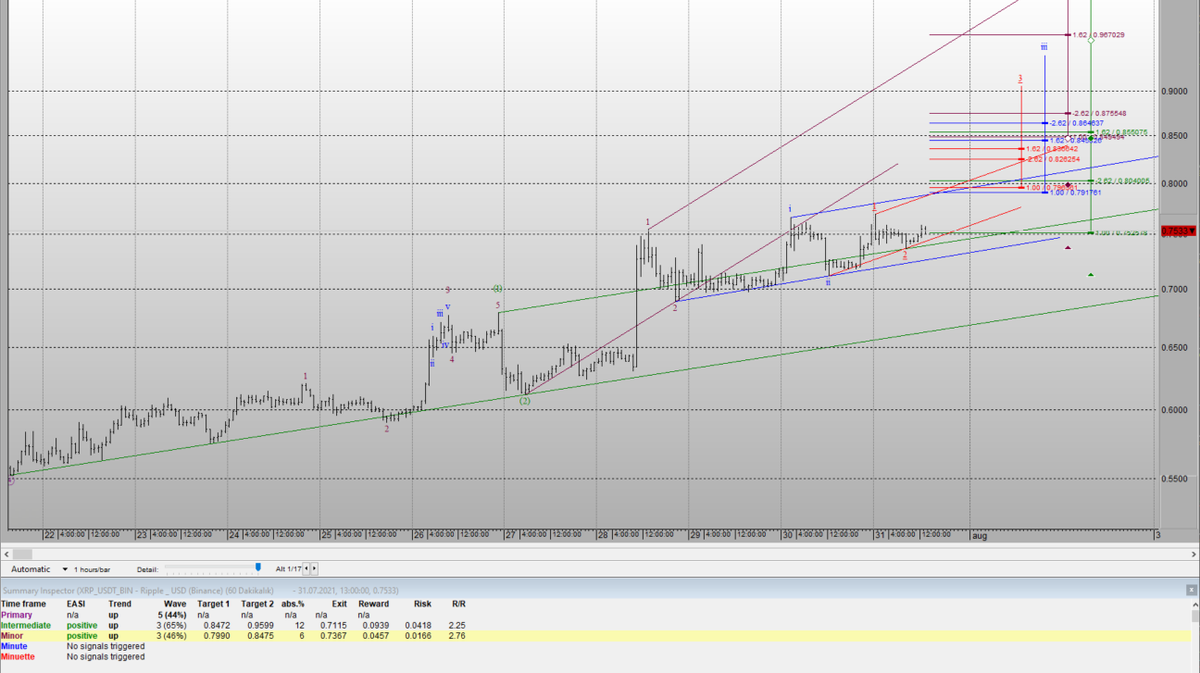
Task: Adjust the Detail slider handle
Action: [x=258, y=568]
